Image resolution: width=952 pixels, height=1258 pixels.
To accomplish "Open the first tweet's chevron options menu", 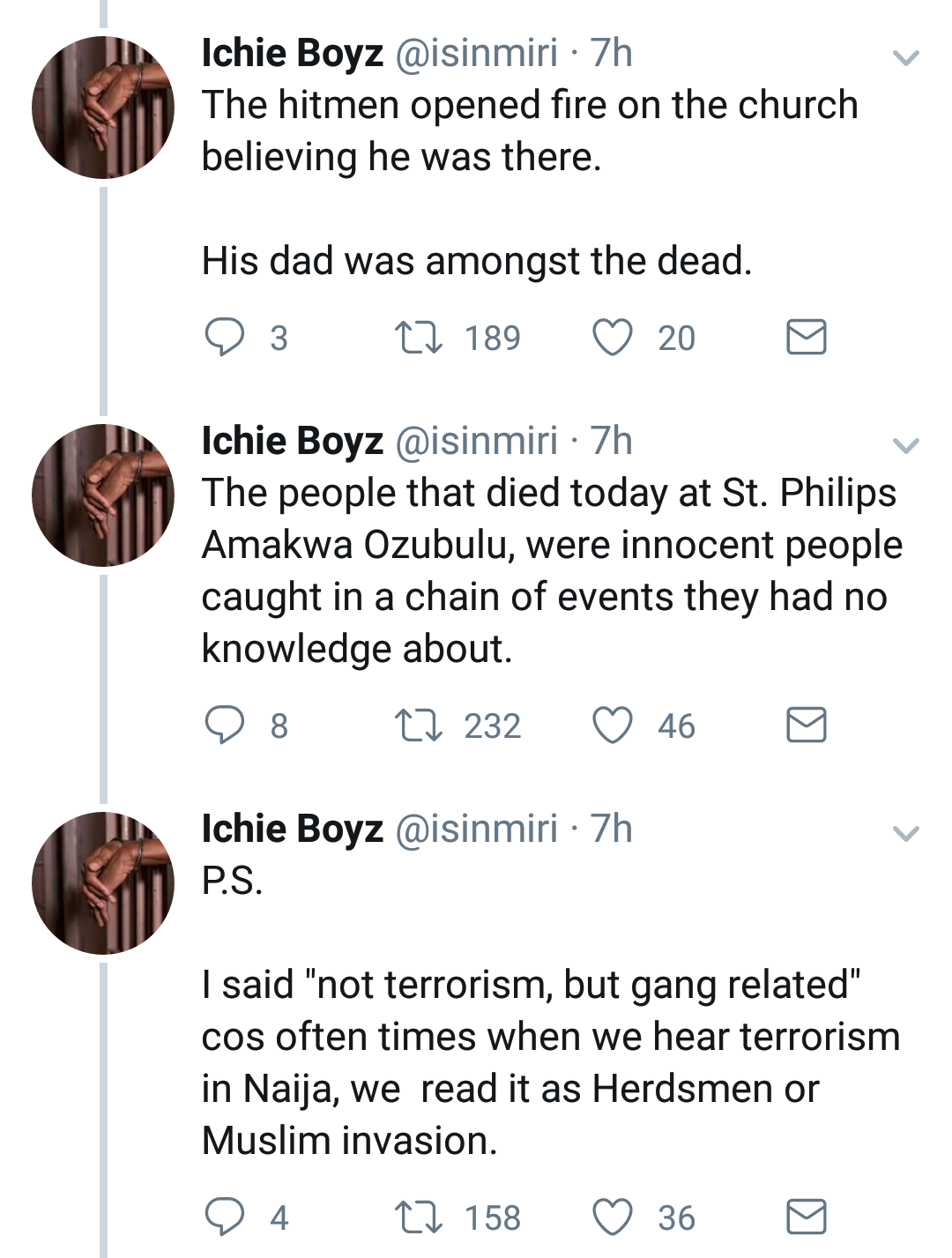I will (906, 58).
